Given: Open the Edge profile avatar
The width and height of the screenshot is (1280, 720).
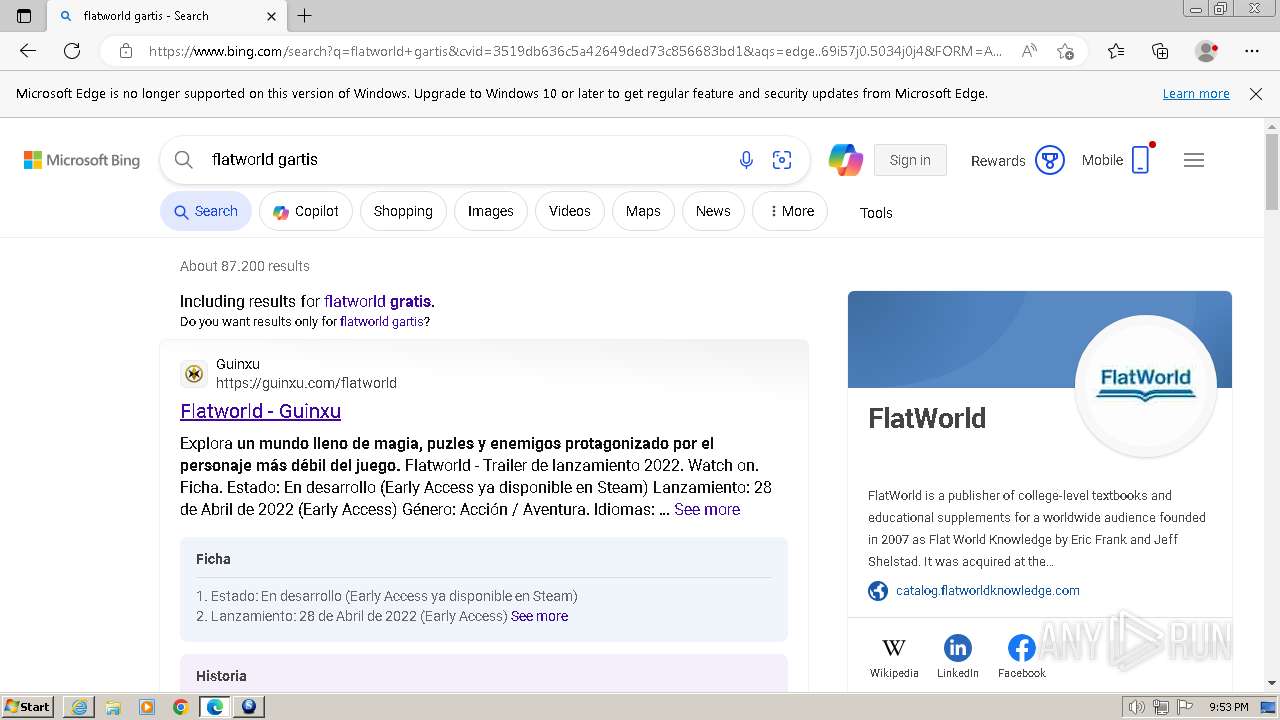Looking at the screenshot, I should [1207, 51].
